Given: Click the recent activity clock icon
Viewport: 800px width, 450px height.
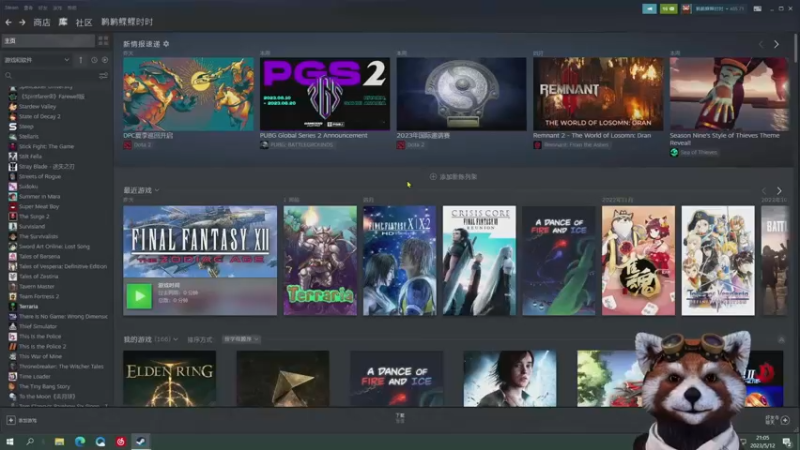Looking at the screenshot, I should coord(94,60).
